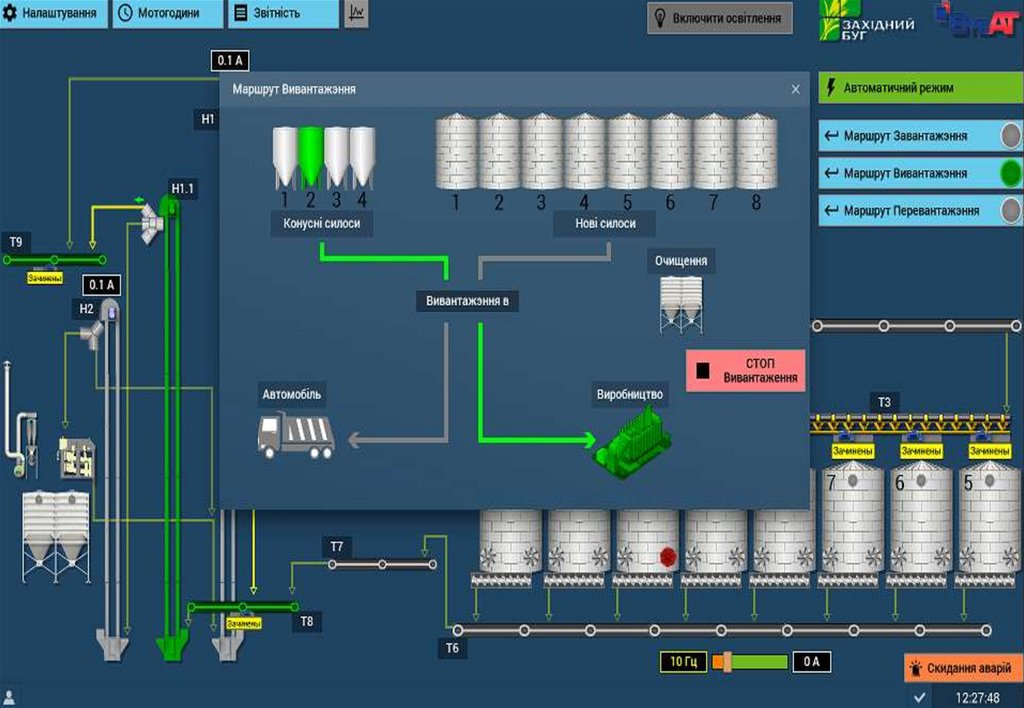Click the trend chart icon in top bar
The height and width of the screenshot is (708, 1024).
click(356, 12)
